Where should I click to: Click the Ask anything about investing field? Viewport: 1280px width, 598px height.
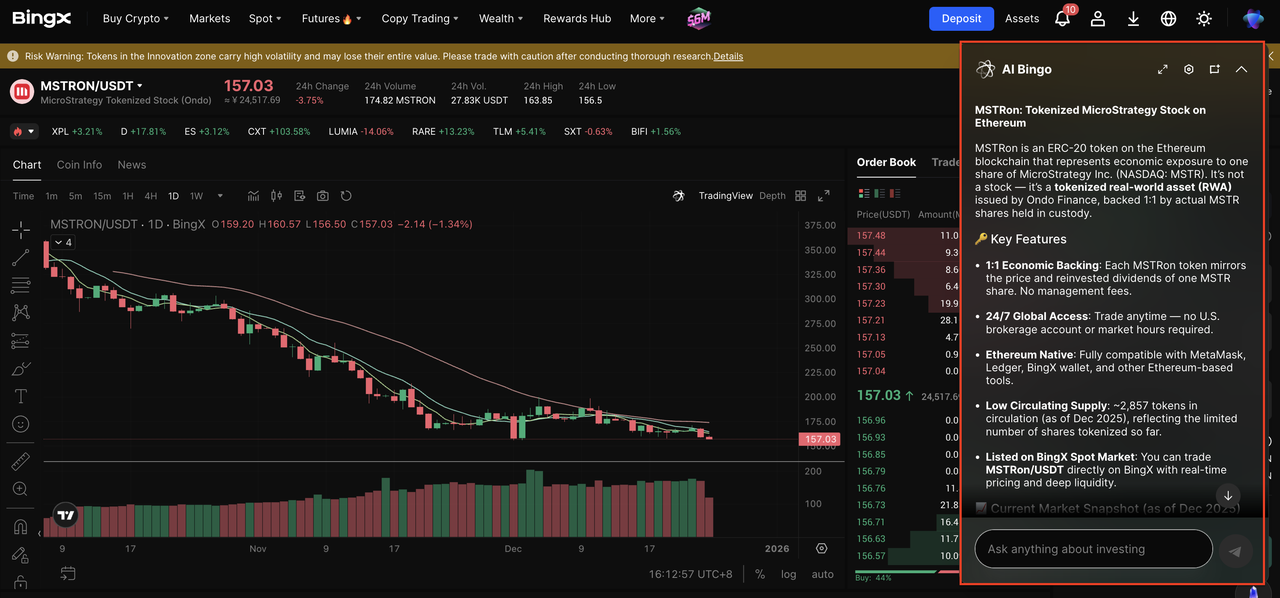pyautogui.click(x=1092, y=549)
